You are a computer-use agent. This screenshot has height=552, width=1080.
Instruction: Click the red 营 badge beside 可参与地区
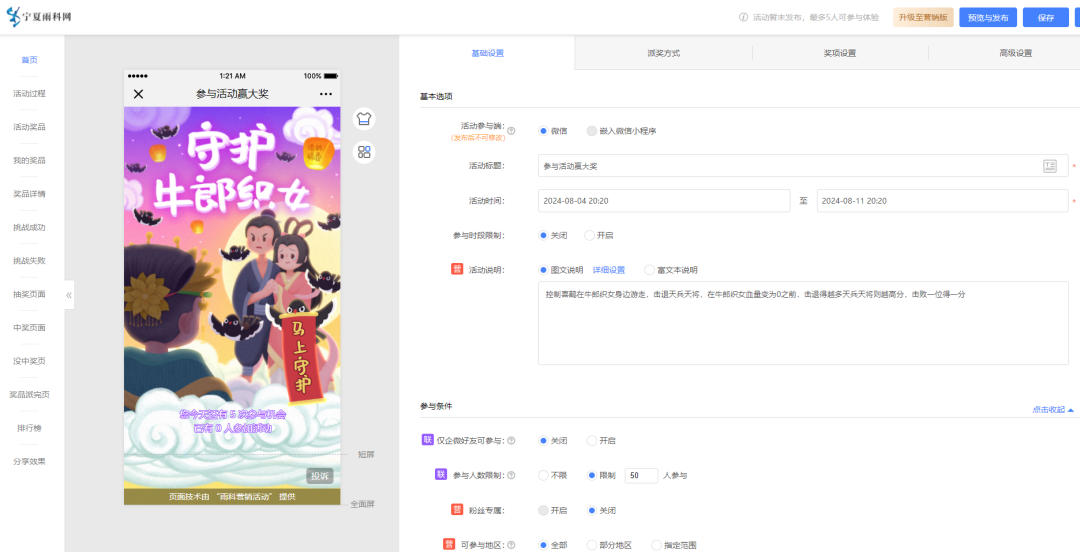point(448,544)
